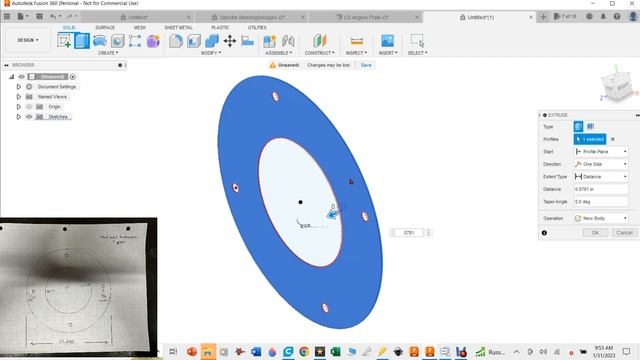
Task: Open the Operation New Body dropdown
Action: coord(601,218)
